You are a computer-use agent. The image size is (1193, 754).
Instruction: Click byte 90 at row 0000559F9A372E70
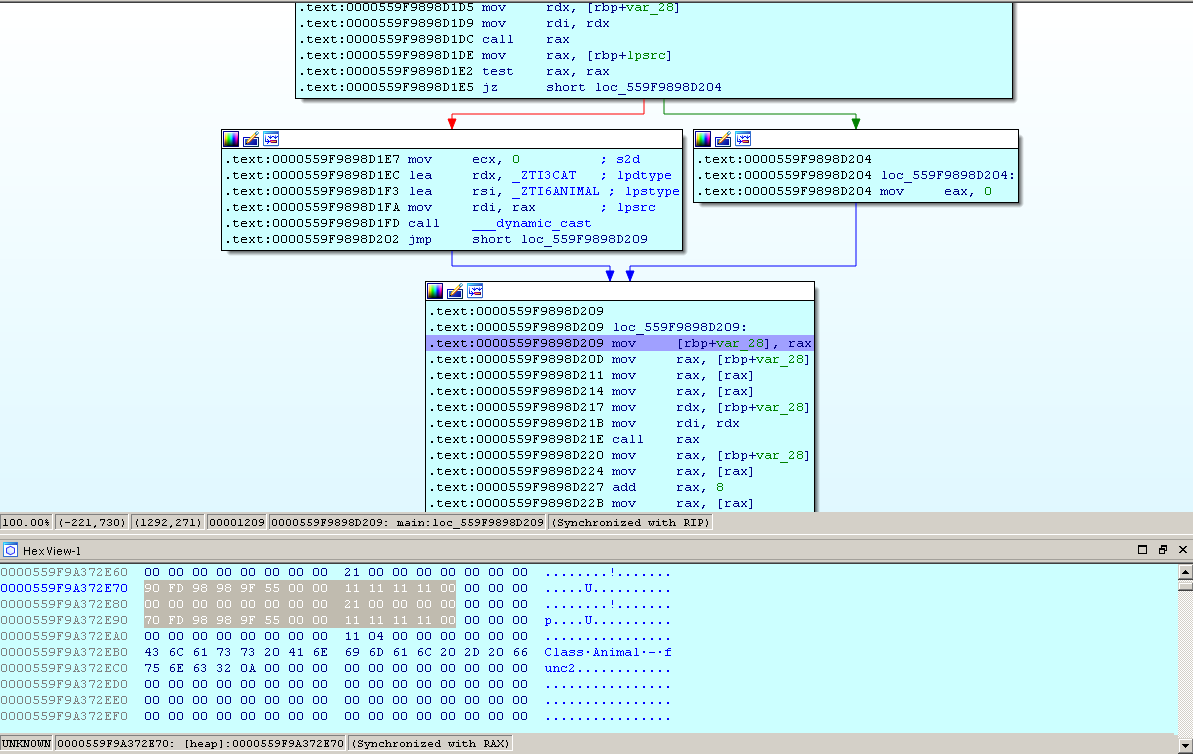click(x=152, y=588)
